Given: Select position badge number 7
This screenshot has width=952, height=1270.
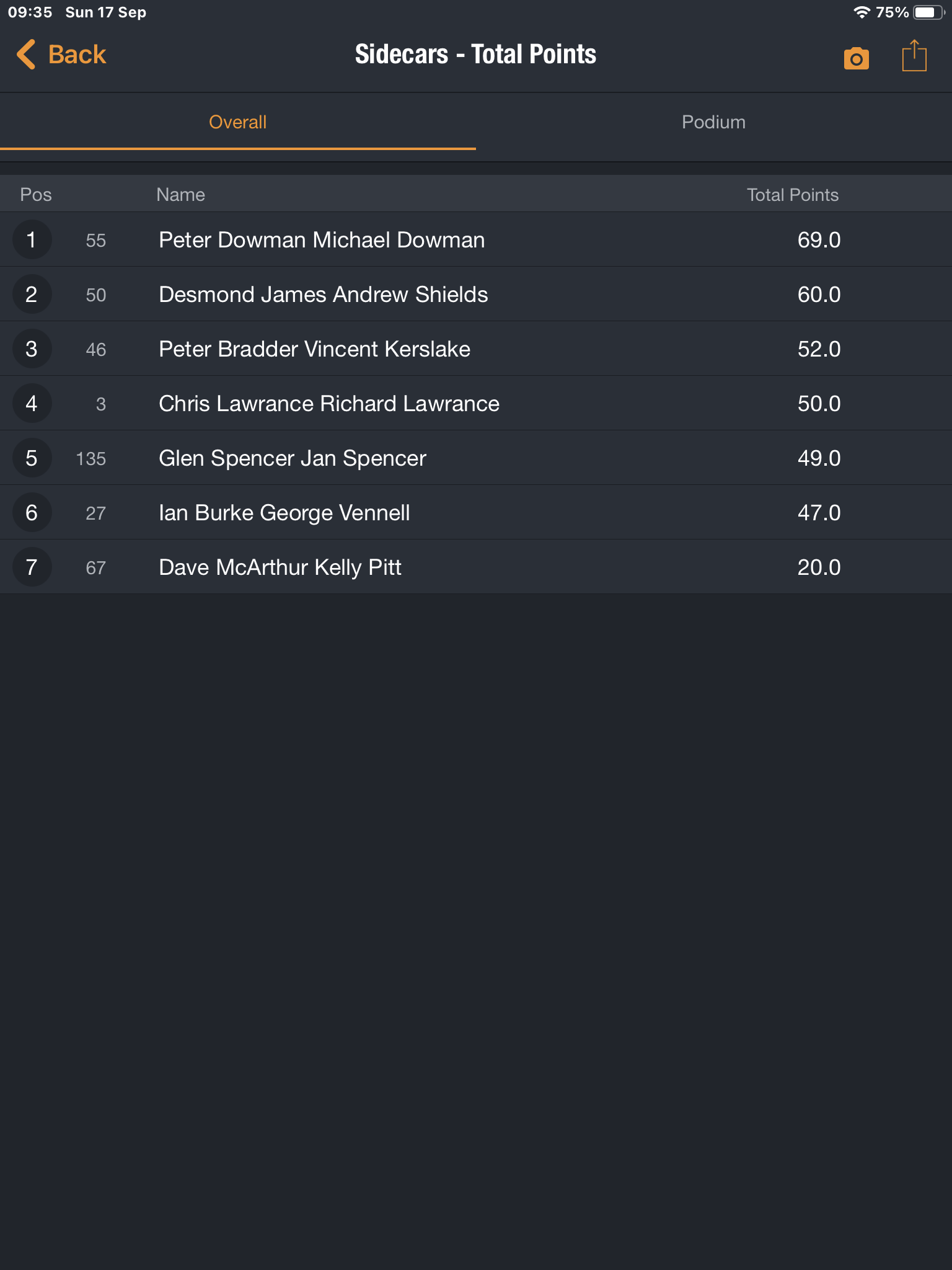Looking at the screenshot, I should pos(32,567).
